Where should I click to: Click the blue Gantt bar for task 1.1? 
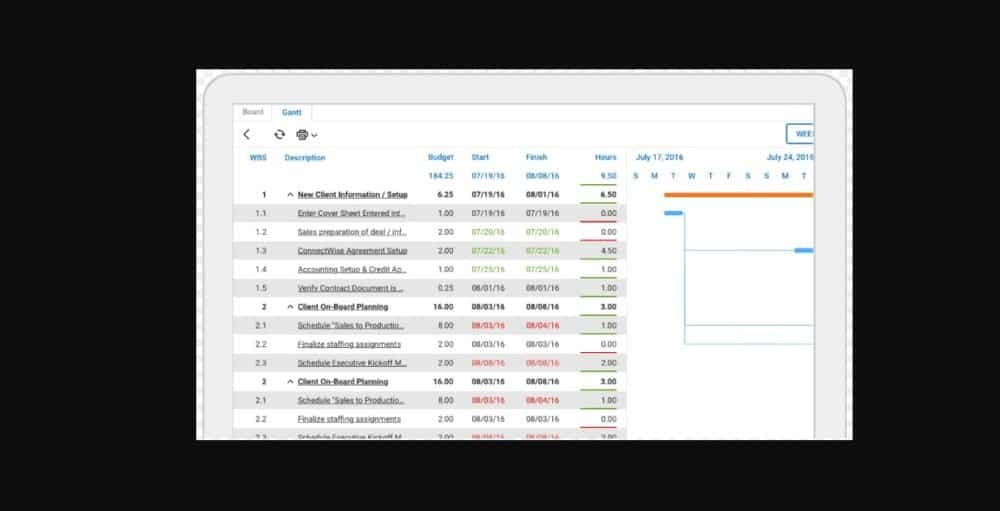pos(673,213)
